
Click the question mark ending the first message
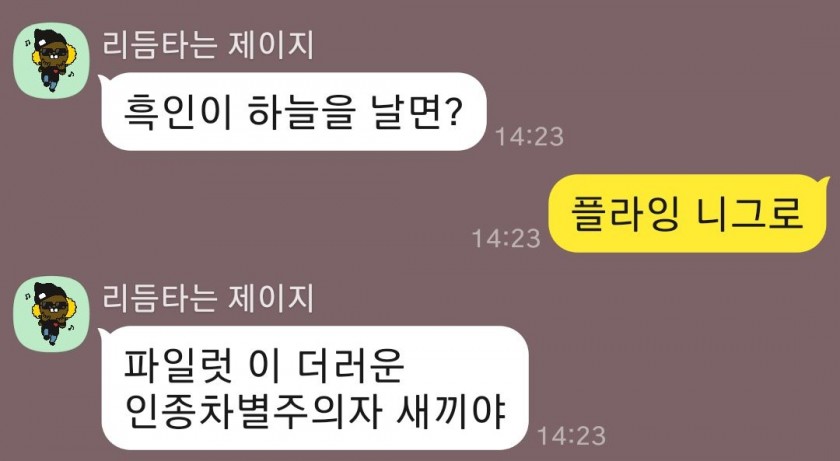(453, 110)
